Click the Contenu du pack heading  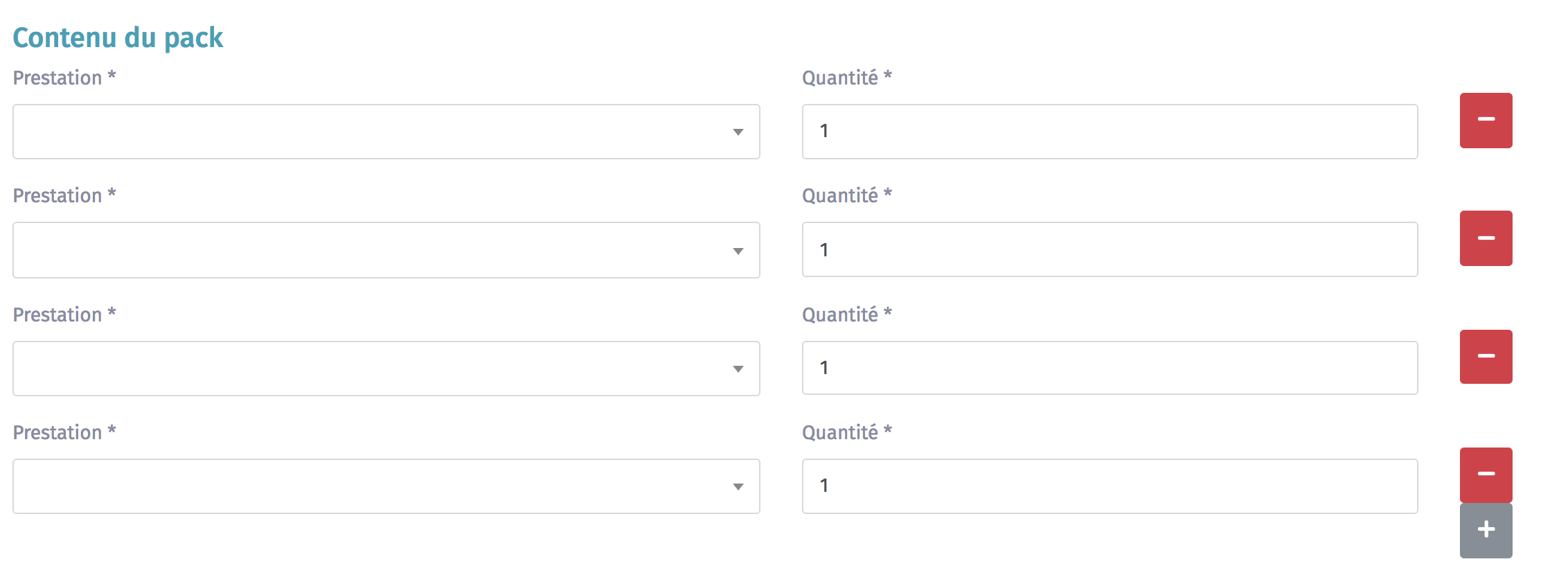click(118, 37)
